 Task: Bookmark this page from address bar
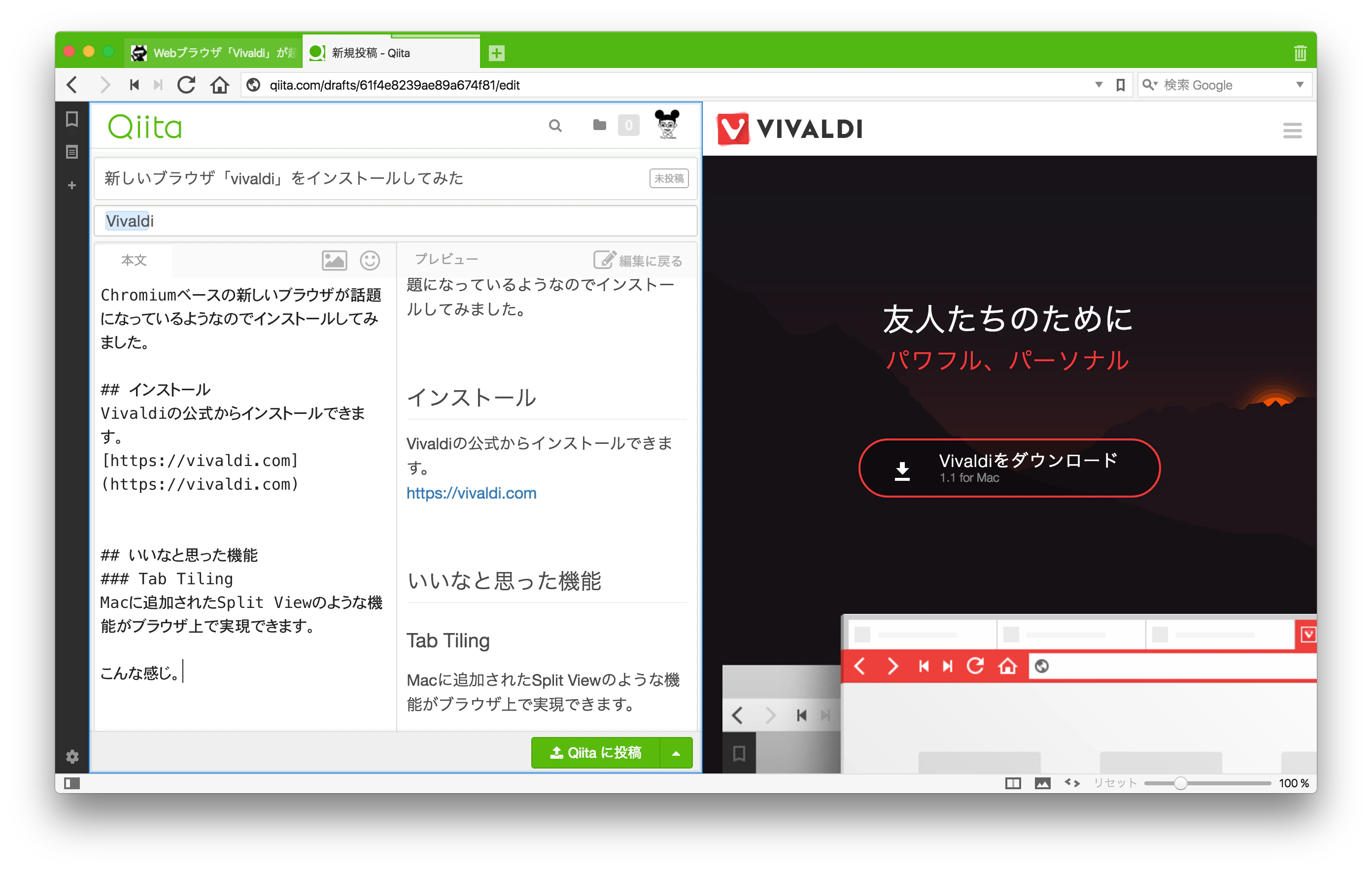[1120, 85]
